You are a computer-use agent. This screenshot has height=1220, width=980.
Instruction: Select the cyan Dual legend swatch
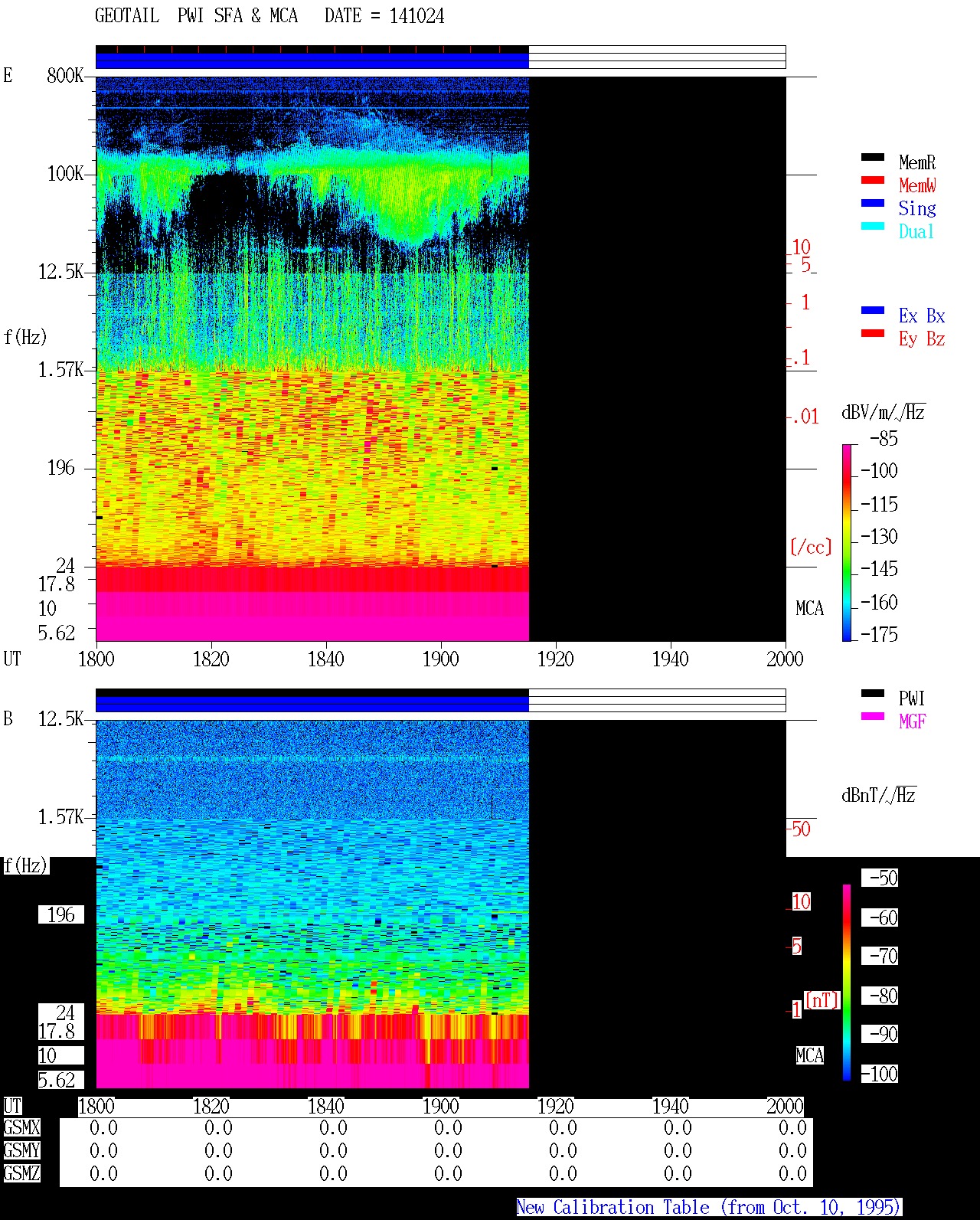click(x=873, y=226)
